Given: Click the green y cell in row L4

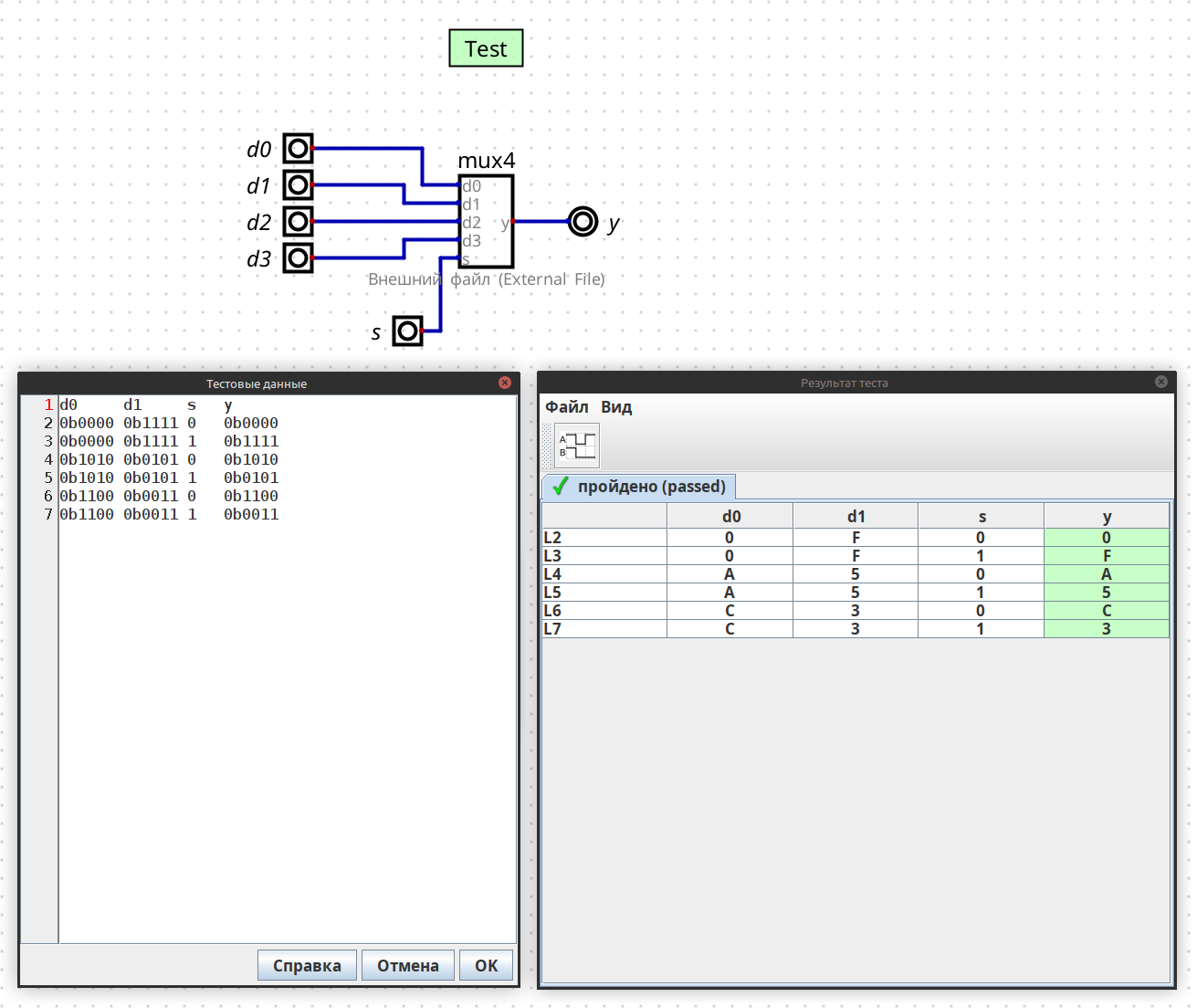Looking at the screenshot, I should pos(1107,574).
